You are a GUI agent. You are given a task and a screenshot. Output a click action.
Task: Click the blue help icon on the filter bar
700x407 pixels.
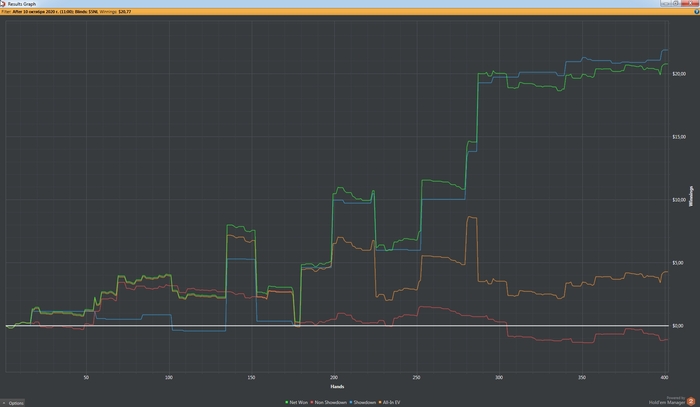[x=696, y=12]
